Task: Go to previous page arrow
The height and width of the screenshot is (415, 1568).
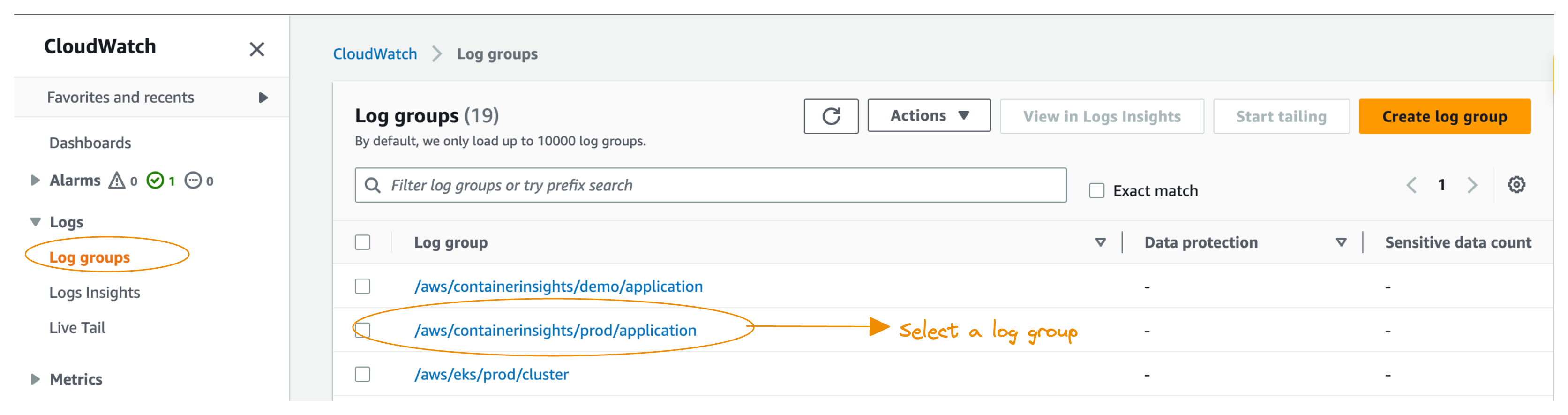Action: (x=1411, y=185)
